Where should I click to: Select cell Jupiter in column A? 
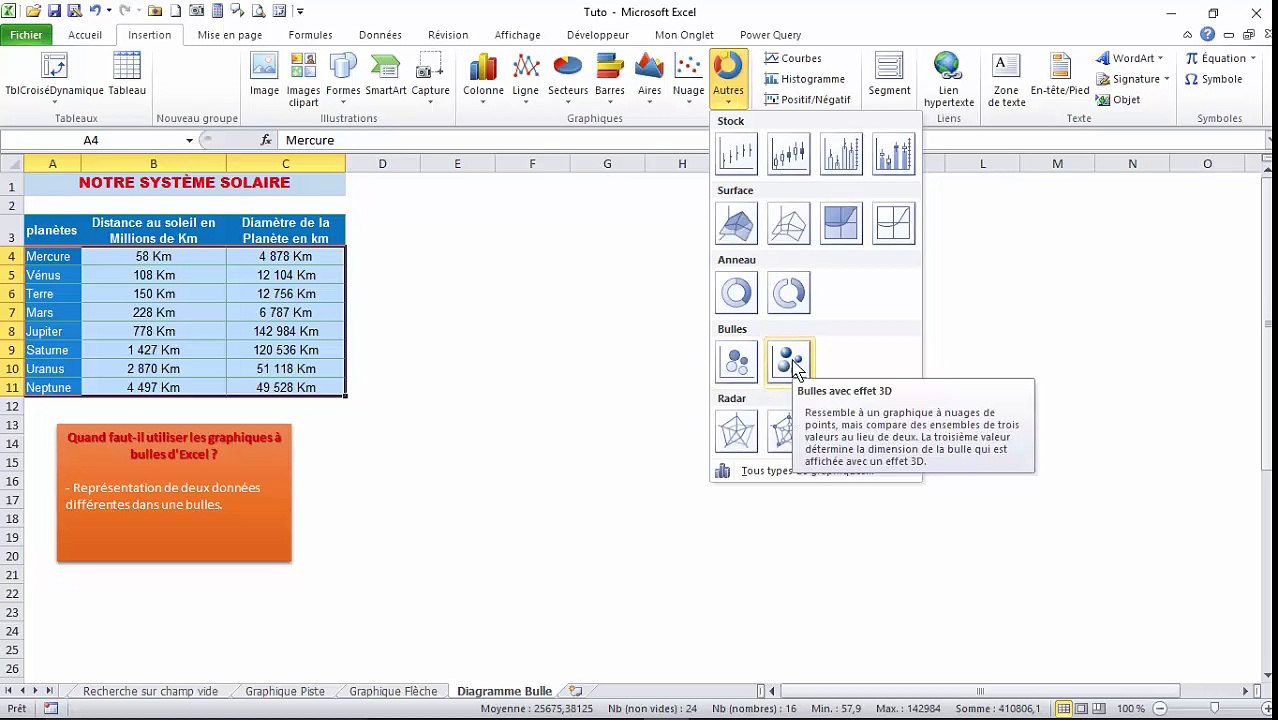(x=52, y=331)
